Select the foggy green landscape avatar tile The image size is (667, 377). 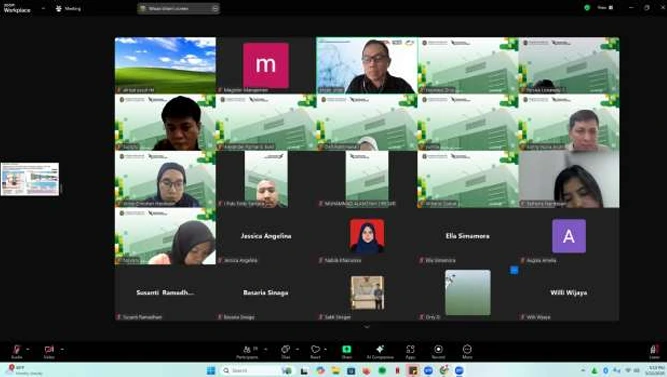[x=467, y=293]
